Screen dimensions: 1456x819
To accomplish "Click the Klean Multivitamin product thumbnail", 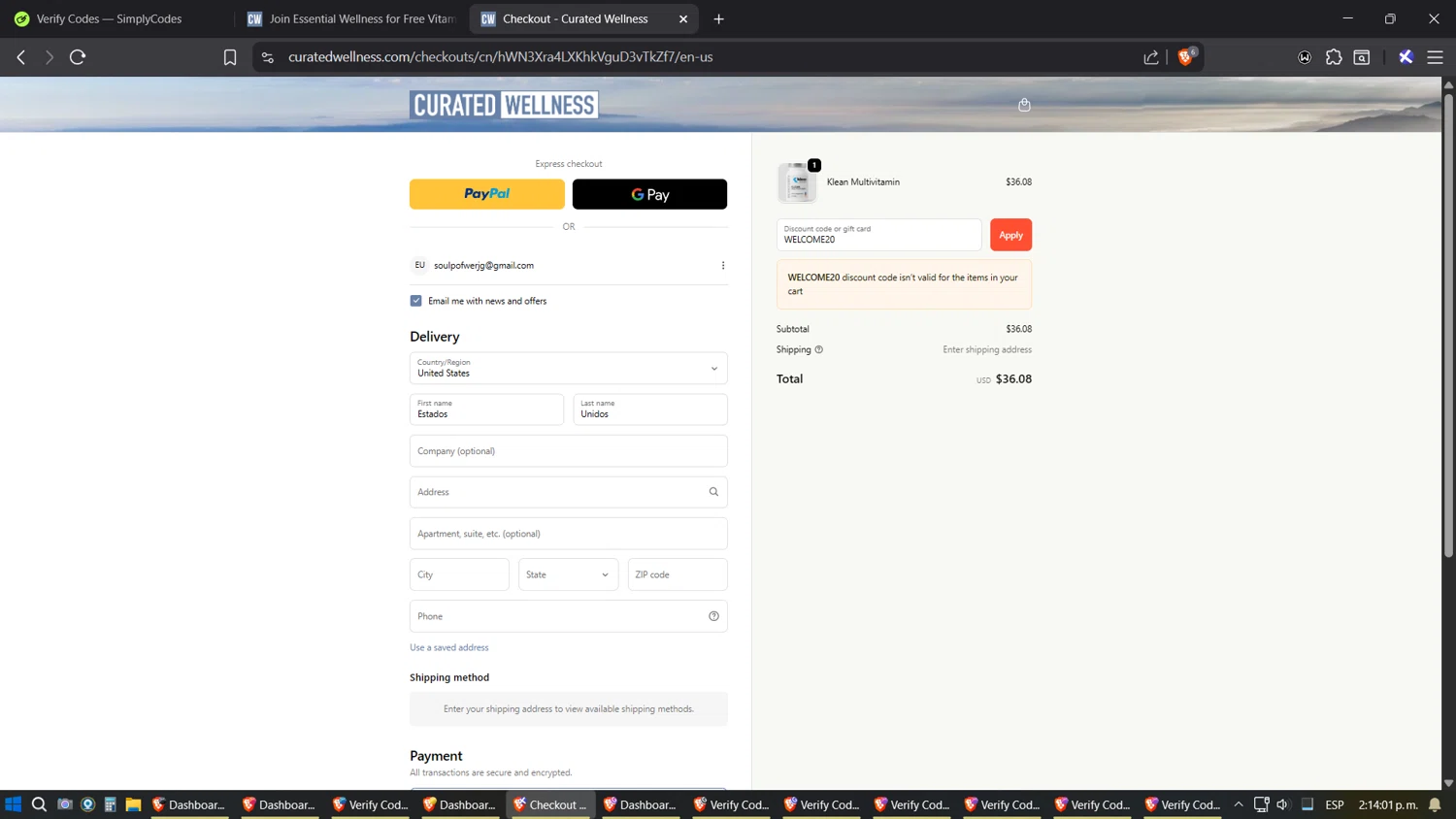I will (797, 182).
